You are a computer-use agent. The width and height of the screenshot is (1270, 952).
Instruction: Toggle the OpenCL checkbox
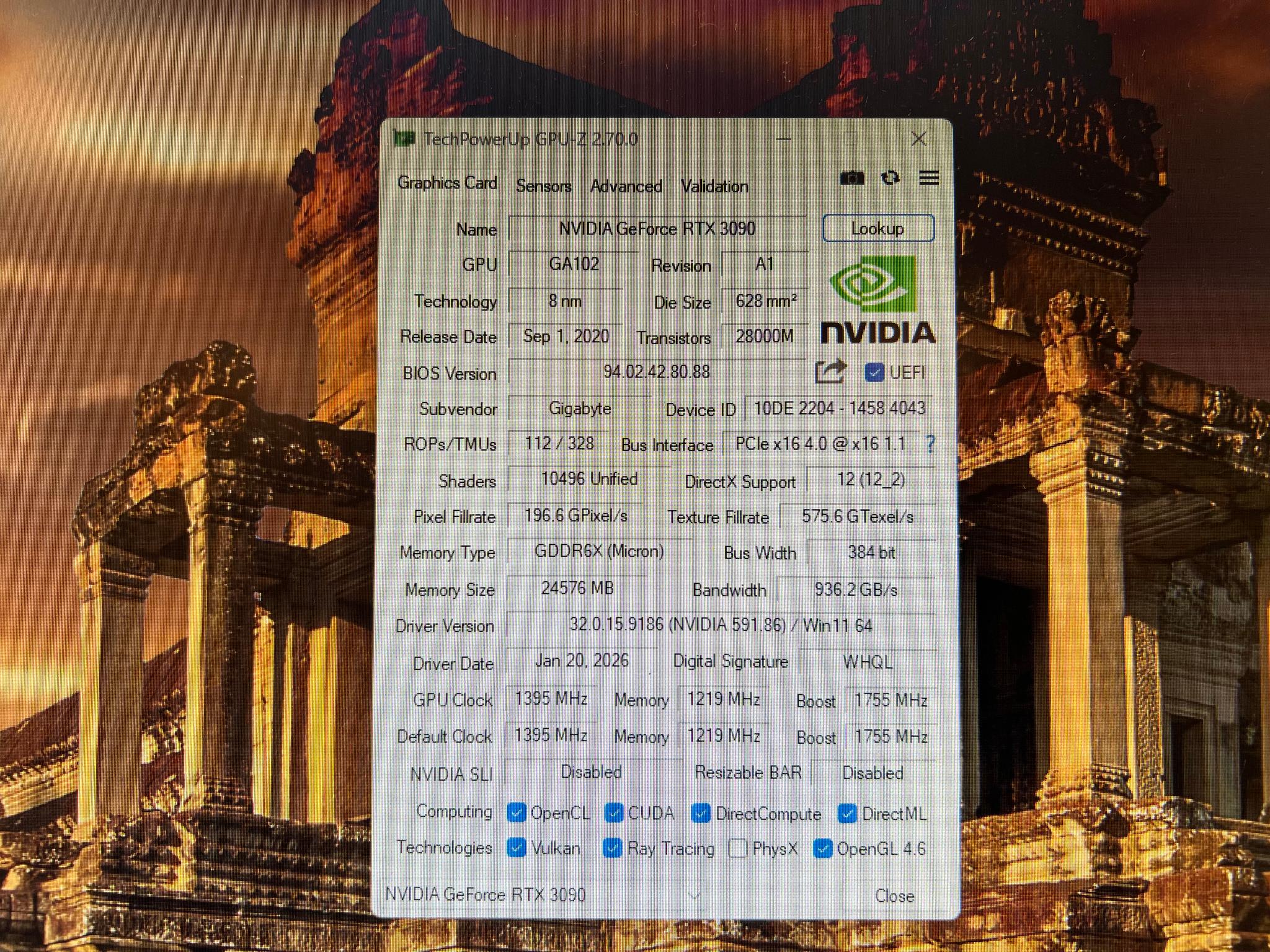coord(516,813)
